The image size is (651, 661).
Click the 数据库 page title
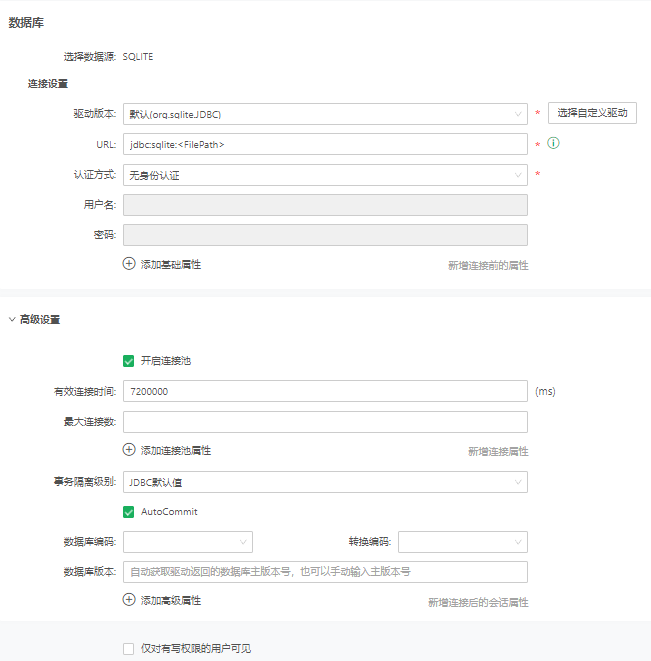(x=26, y=23)
